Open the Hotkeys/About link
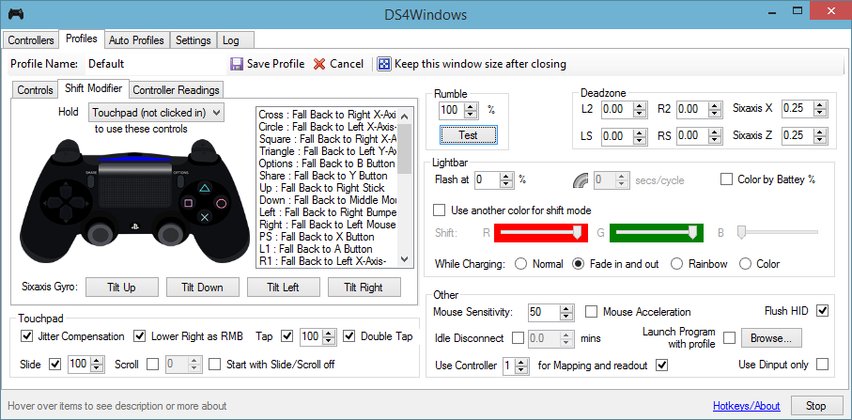Screen dimensions: 852x420 (x=746, y=406)
